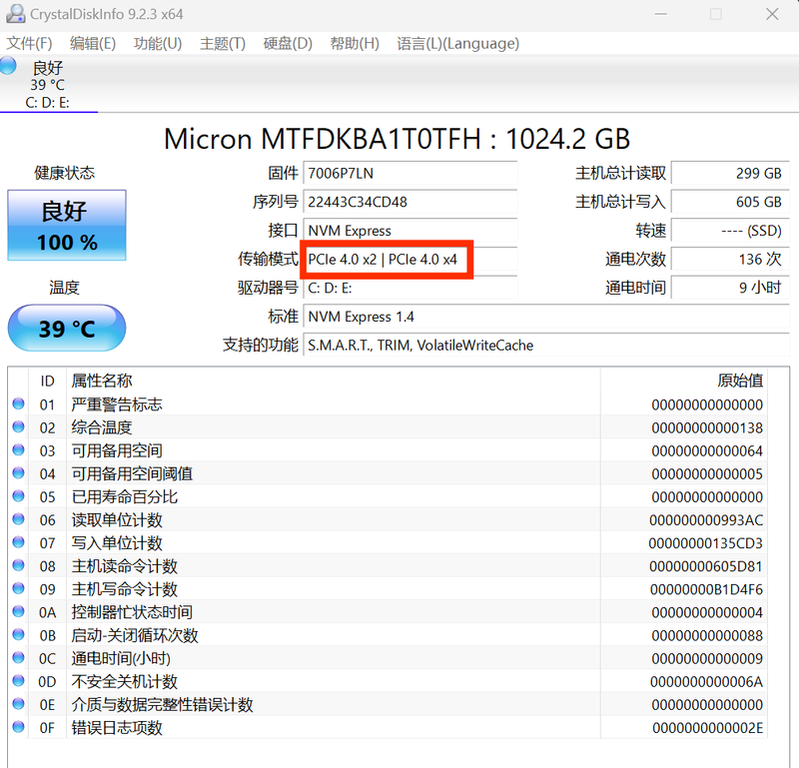
Task: Click the ID column header
Action: point(47,381)
